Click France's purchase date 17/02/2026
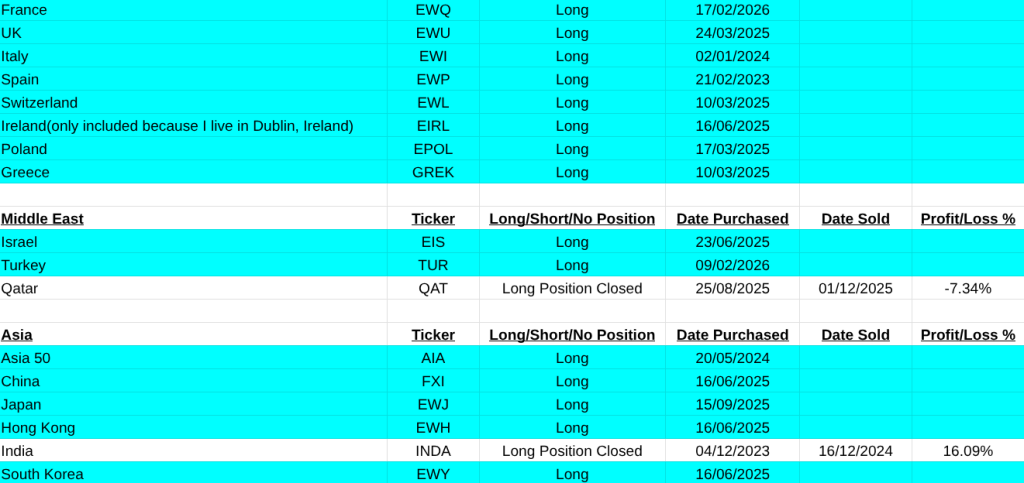The width and height of the screenshot is (1024, 483). [x=732, y=10]
